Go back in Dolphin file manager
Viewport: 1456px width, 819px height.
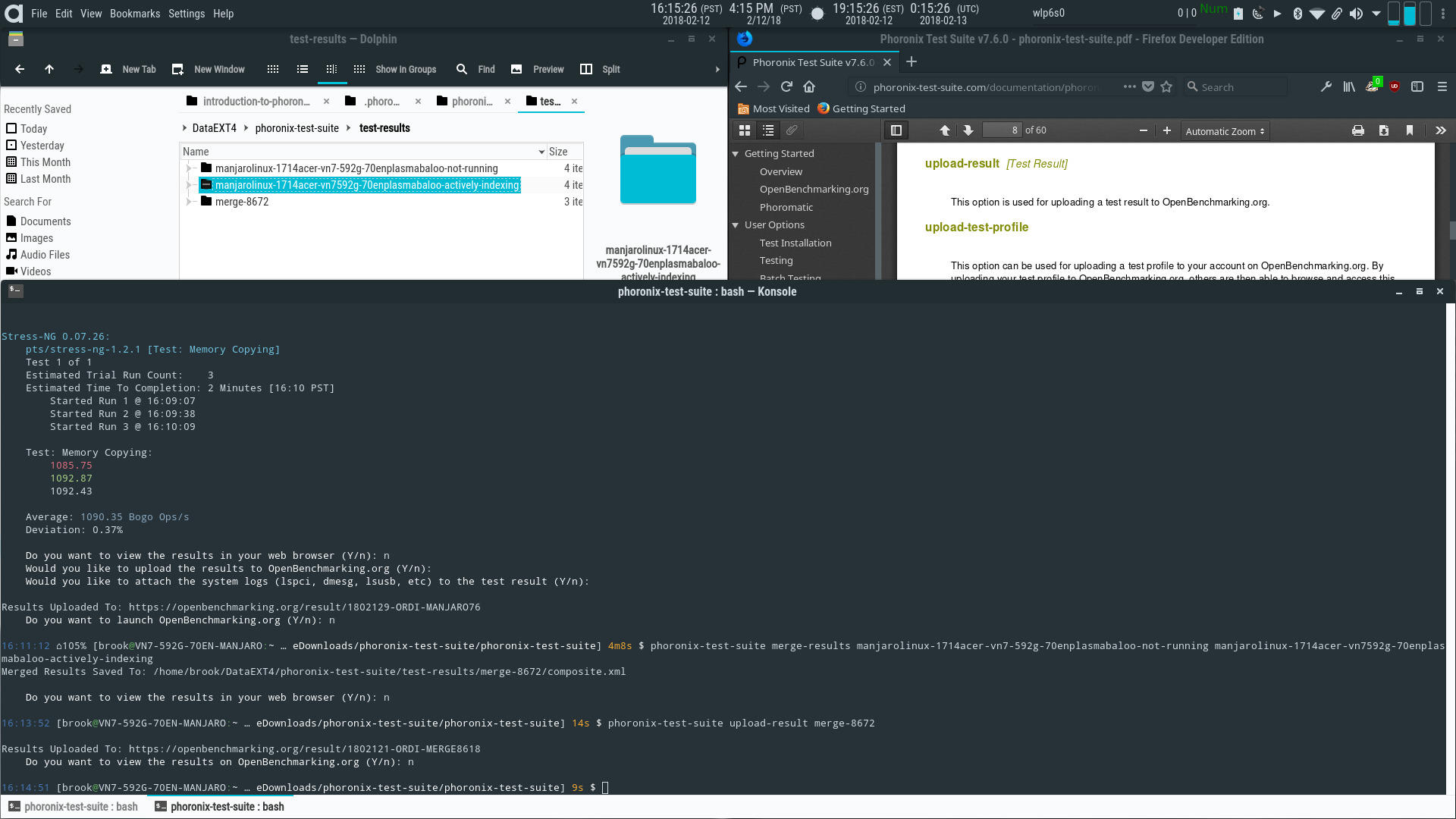tap(20, 69)
